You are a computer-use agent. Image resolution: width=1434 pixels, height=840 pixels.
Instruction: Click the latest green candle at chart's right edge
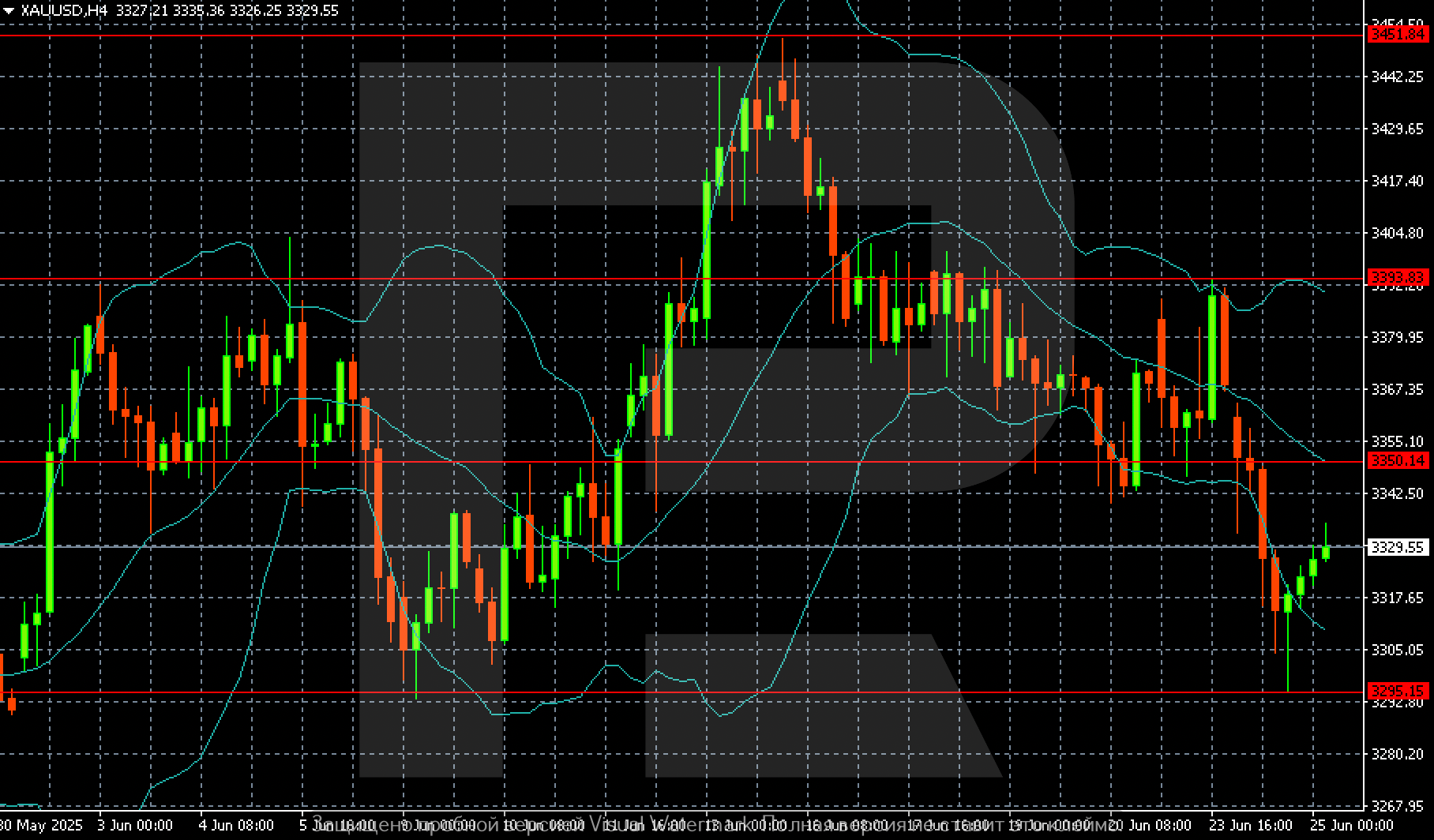click(1326, 552)
